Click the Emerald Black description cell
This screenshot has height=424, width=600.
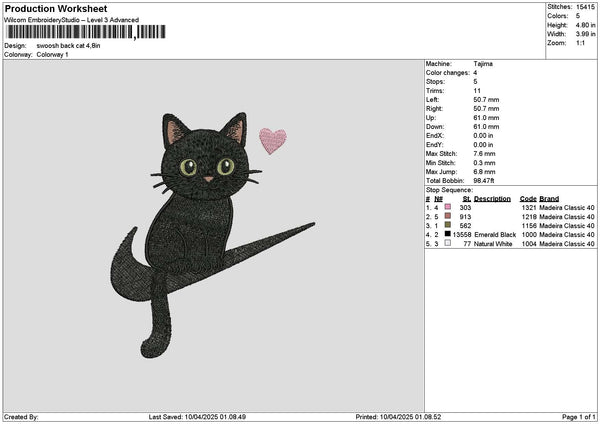coord(495,235)
